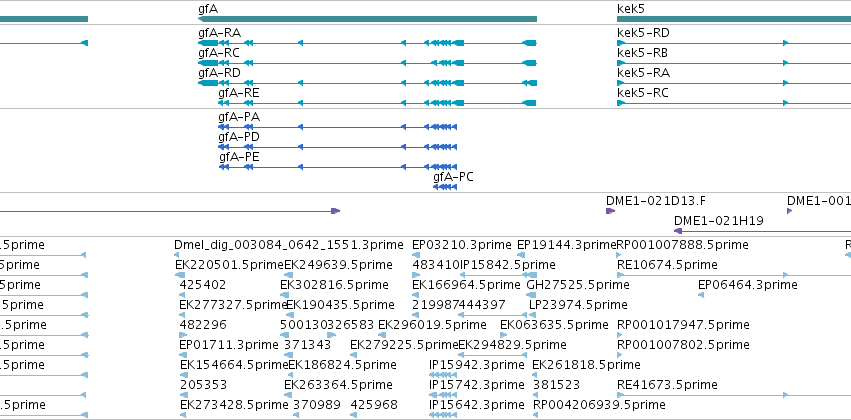The width and height of the screenshot is (851, 420).
Task: Open EK273428.5prime
Action: point(234,405)
